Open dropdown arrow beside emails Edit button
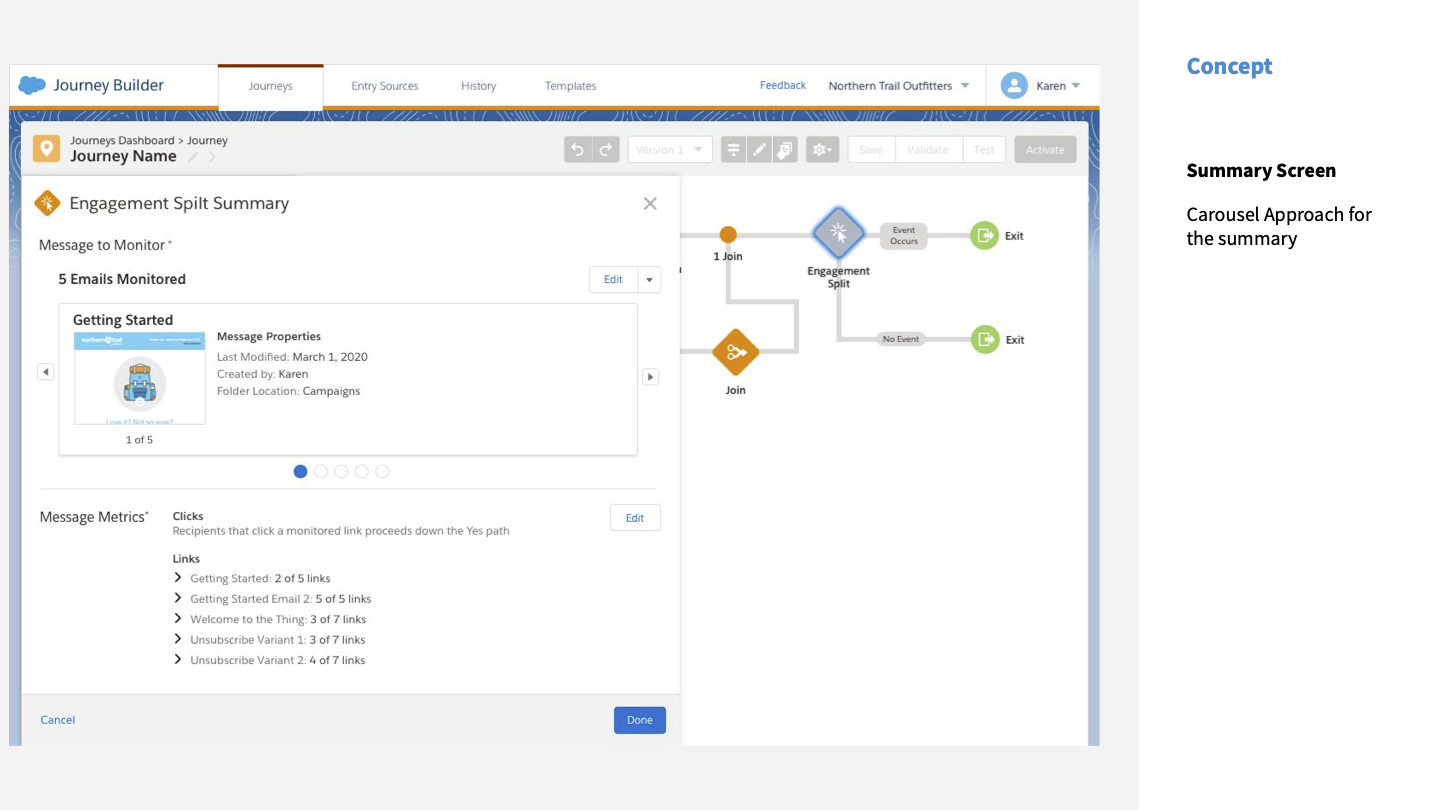 [650, 280]
